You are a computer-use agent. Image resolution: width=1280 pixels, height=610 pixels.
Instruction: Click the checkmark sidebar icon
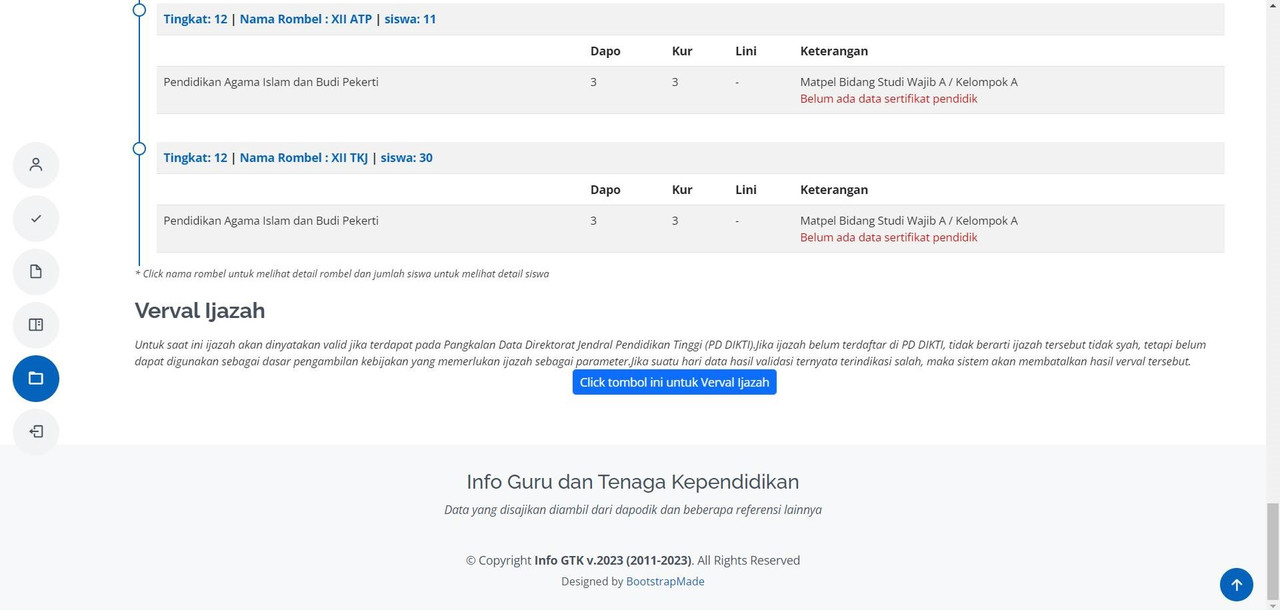(36, 218)
